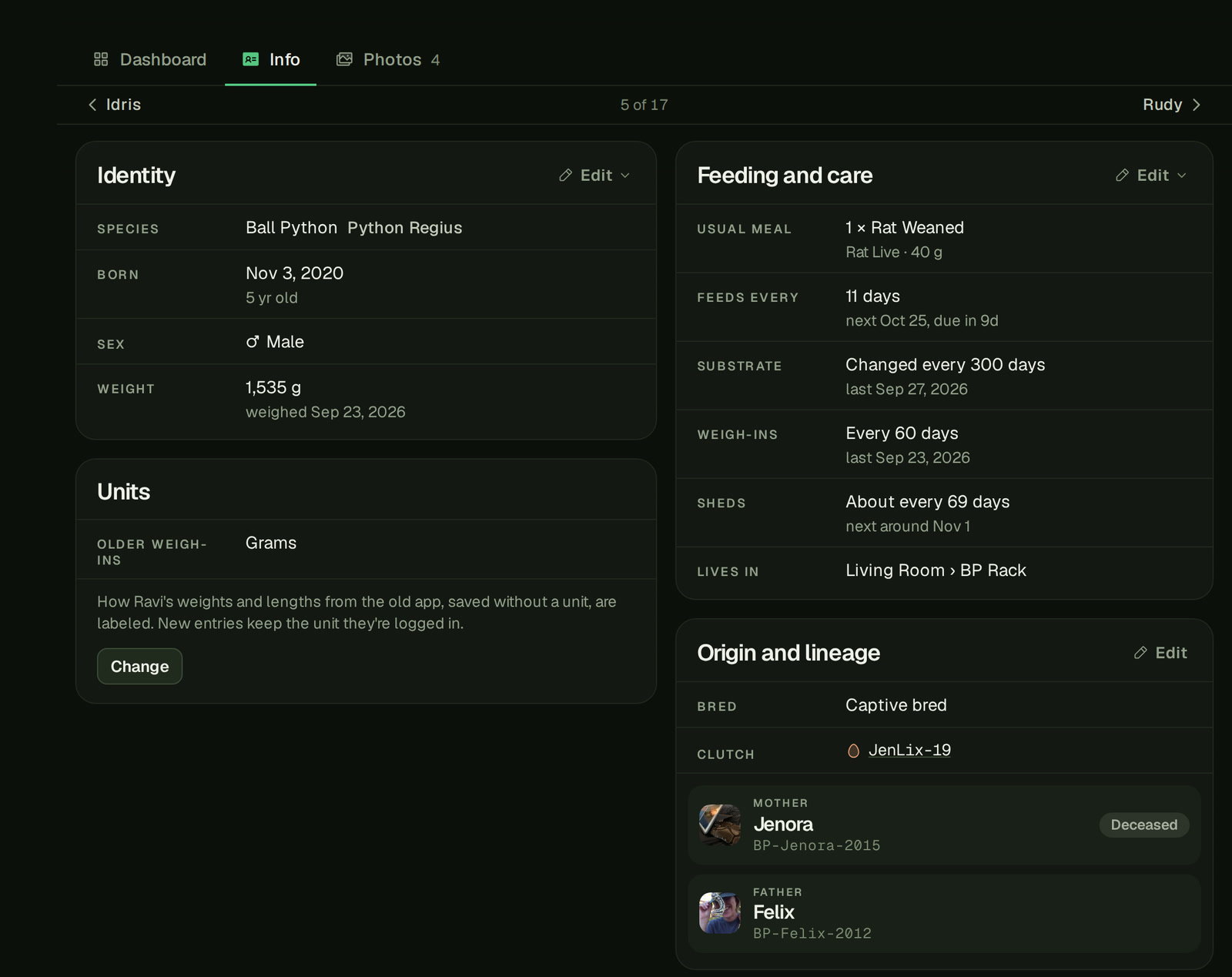Go to next animal Rudy

tap(1171, 105)
